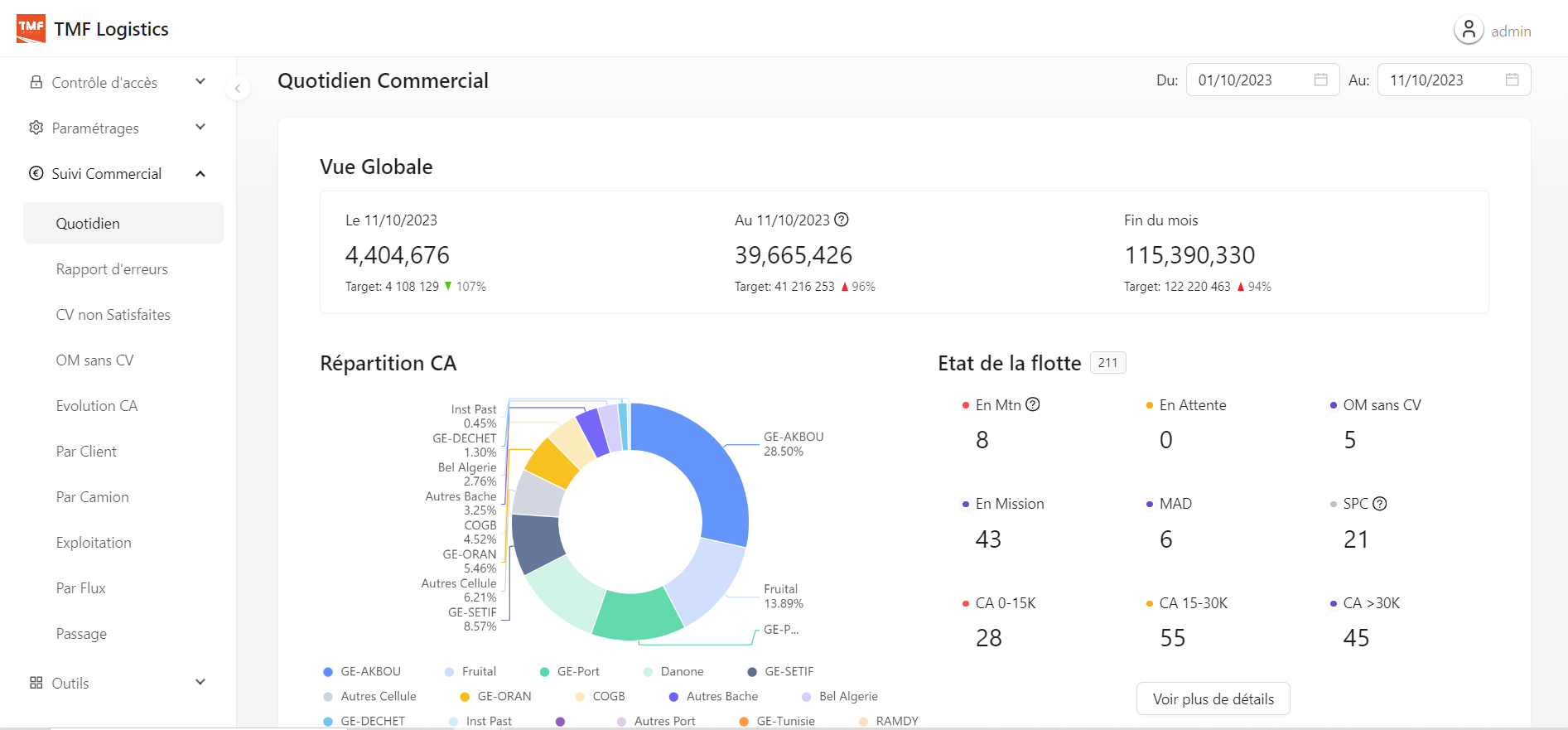Toggle GE-AKBOU legend entry
1568x730 pixels.
[x=362, y=671]
